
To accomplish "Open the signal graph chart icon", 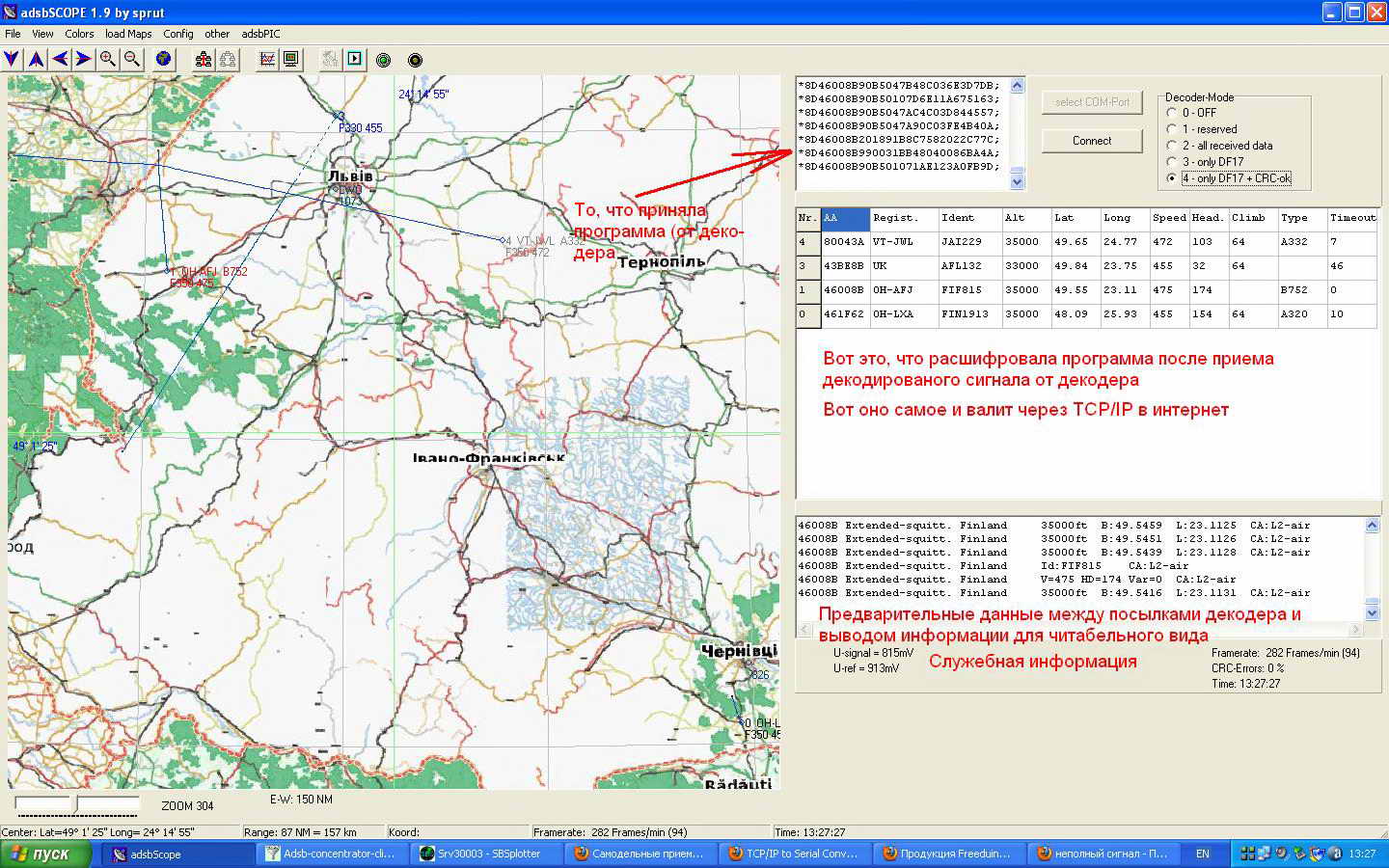I will (x=267, y=59).
